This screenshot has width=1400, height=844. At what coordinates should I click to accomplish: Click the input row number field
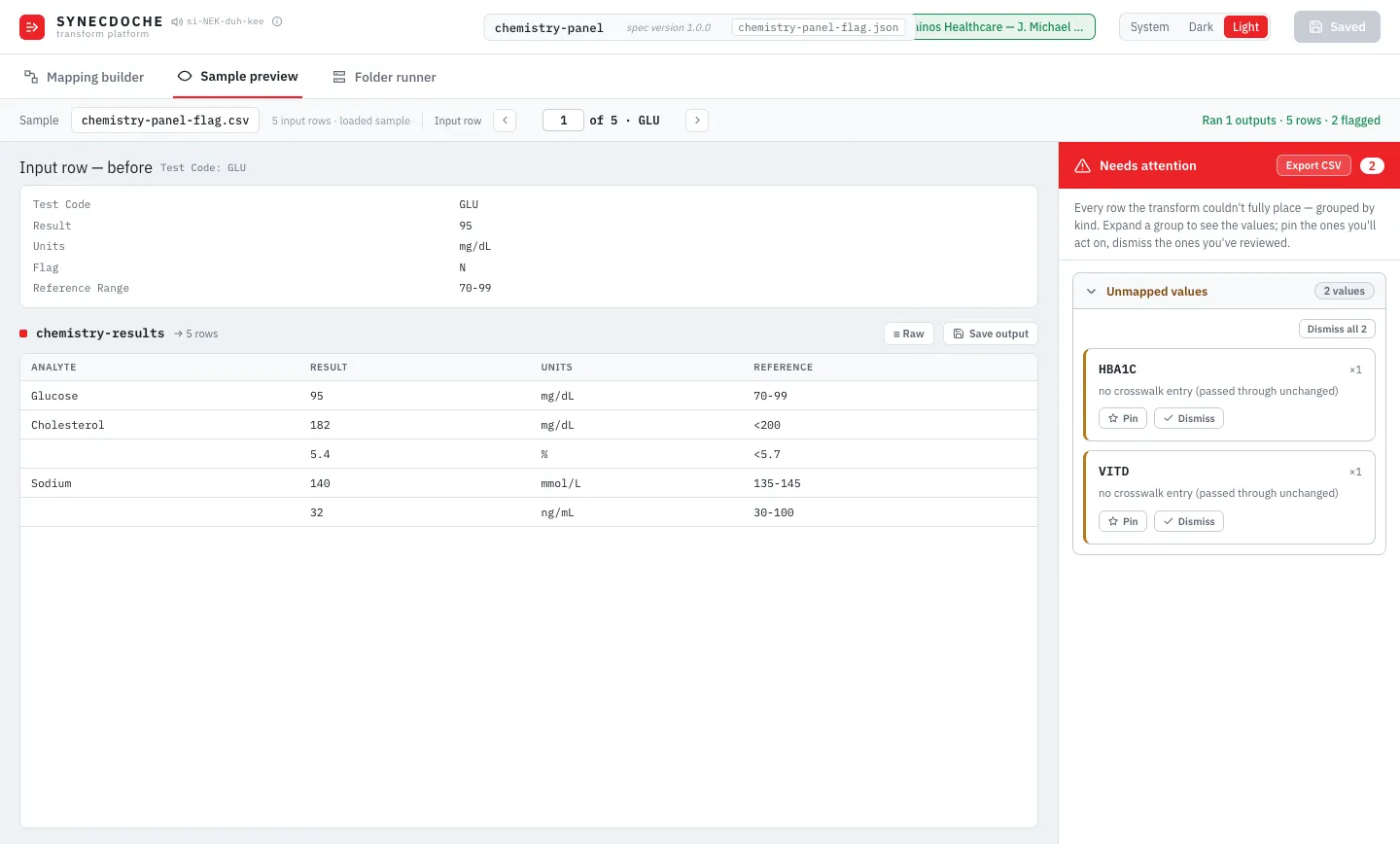(563, 121)
